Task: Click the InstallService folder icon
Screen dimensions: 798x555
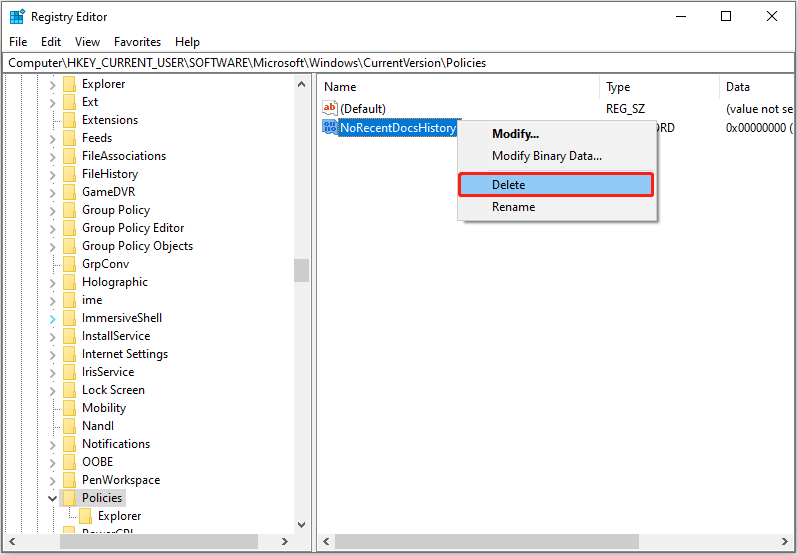Action: tap(69, 336)
